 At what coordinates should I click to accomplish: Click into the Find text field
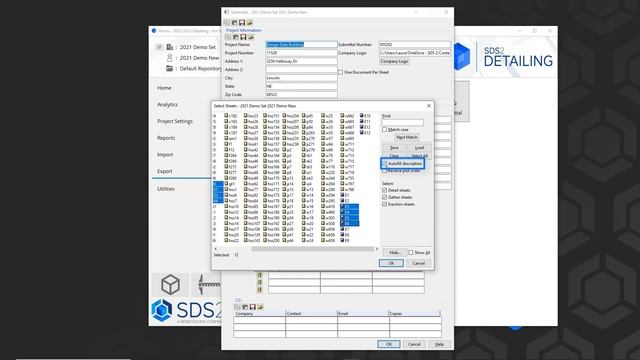point(402,122)
